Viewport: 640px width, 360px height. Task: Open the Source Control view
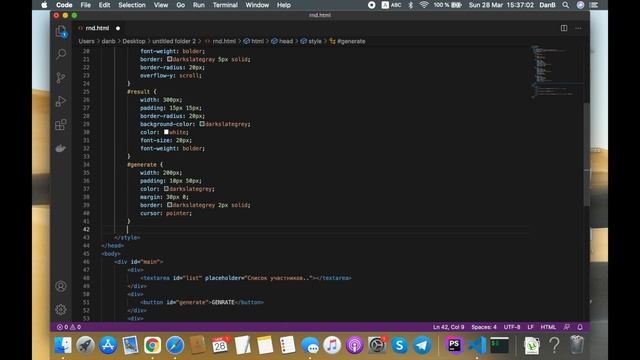click(x=61, y=78)
